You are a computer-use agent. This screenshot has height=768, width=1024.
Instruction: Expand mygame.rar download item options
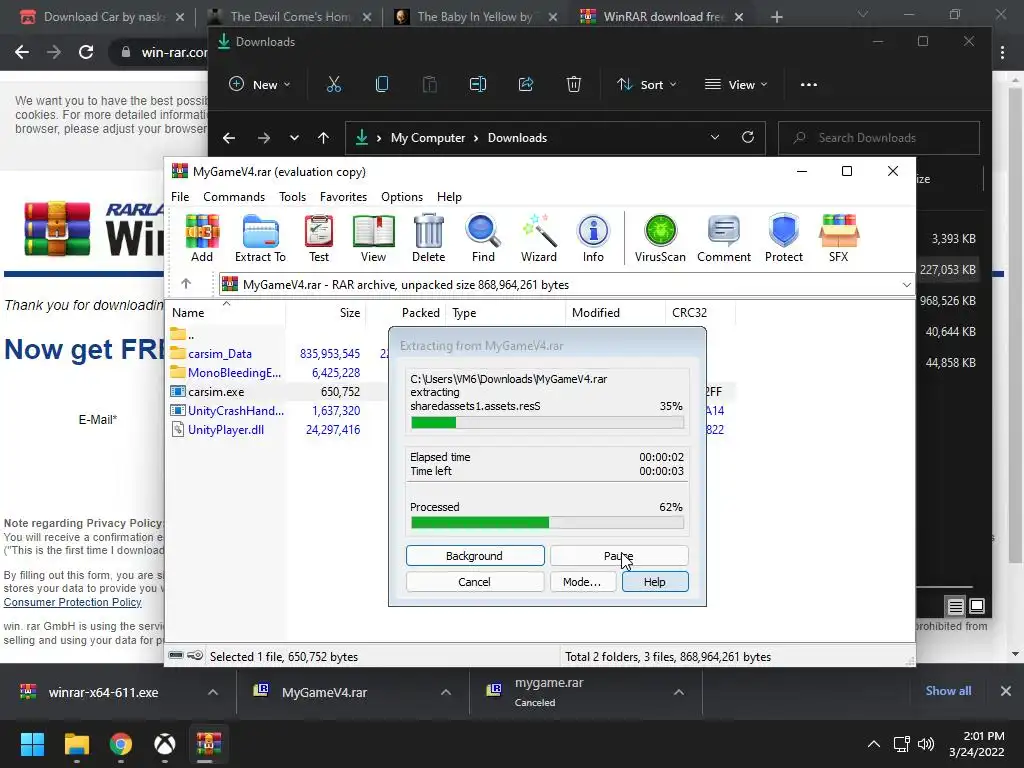point(679,692)
